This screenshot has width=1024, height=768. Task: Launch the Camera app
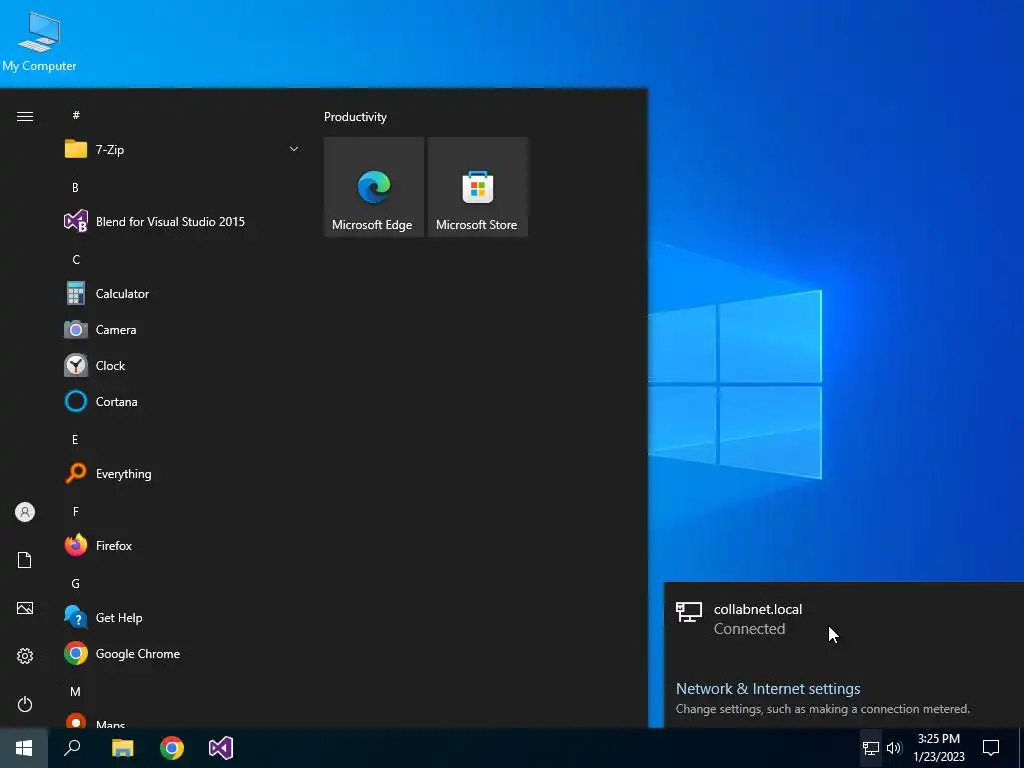coord(183,330)
